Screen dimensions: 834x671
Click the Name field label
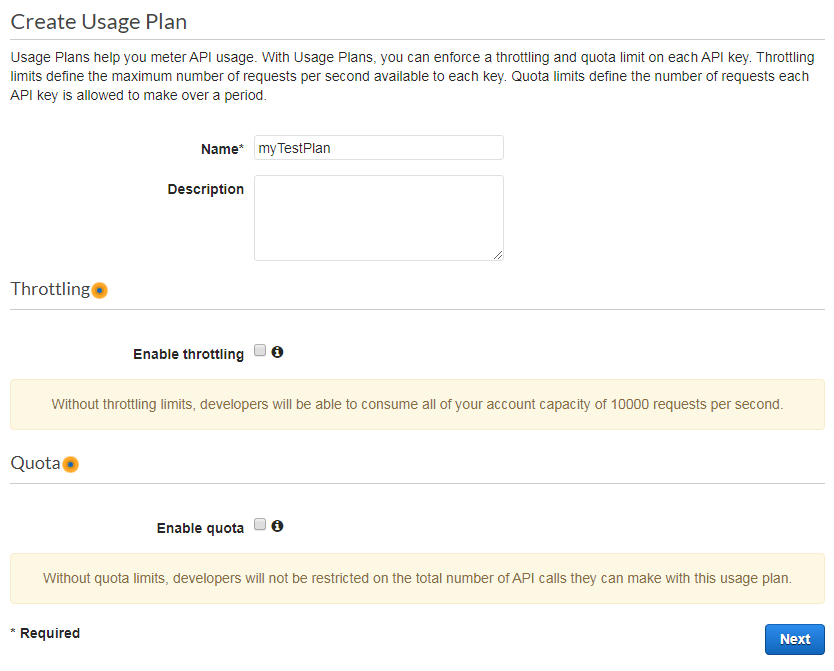[x=221, y=148]
